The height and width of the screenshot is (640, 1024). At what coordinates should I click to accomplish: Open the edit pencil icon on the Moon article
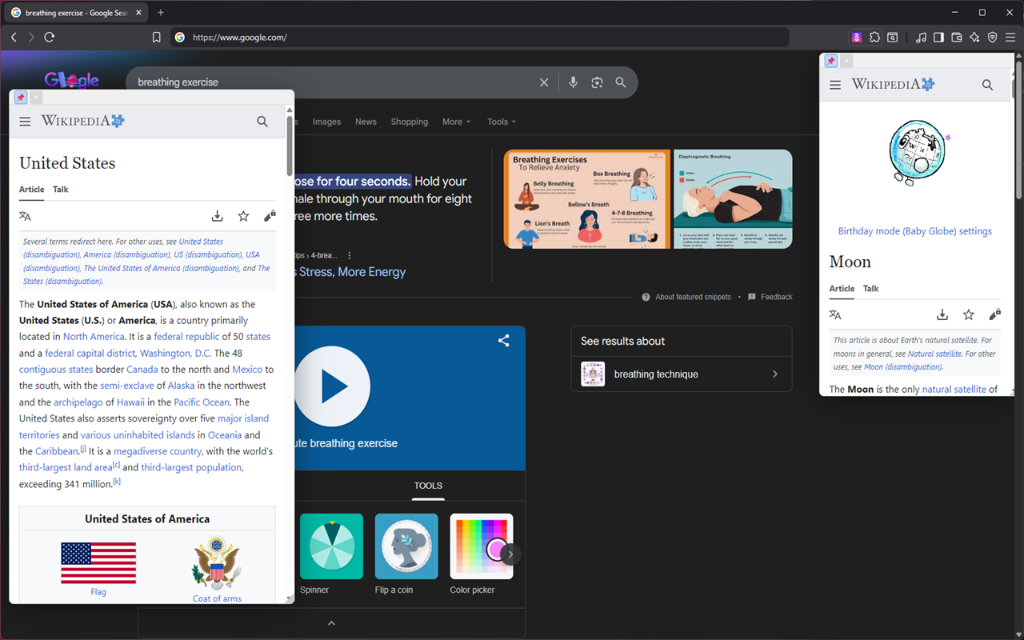tap(994, 314)
